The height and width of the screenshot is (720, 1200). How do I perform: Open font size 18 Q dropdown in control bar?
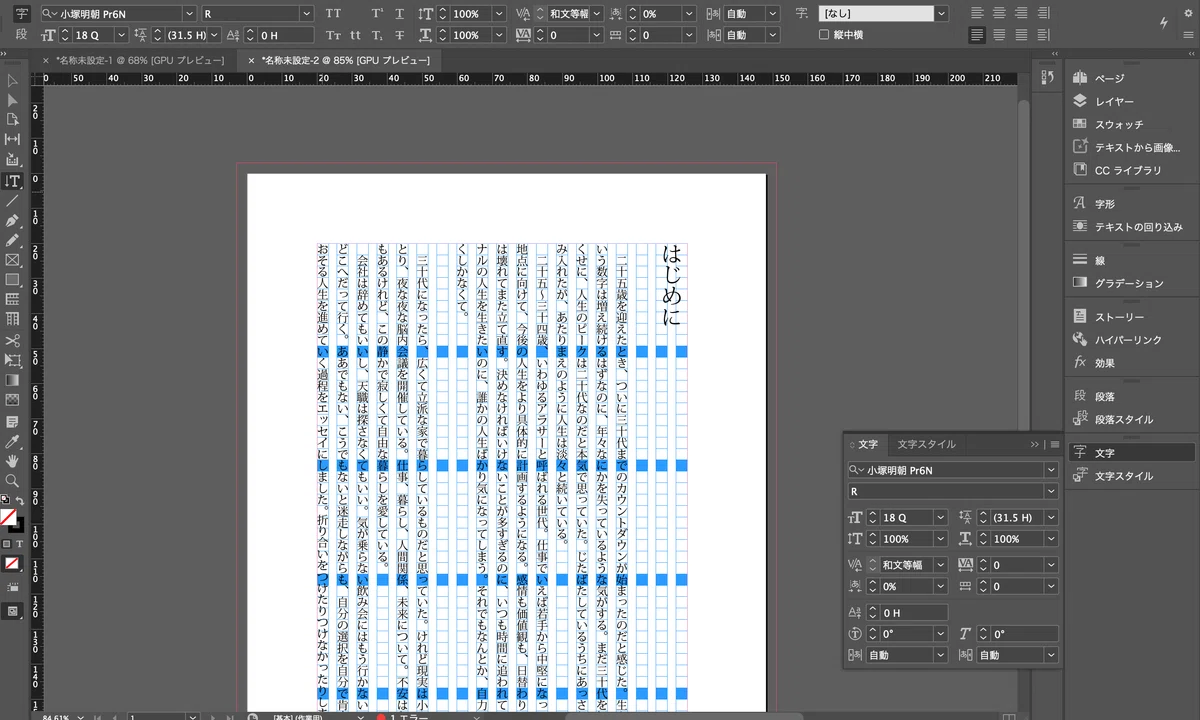[121, 35]
